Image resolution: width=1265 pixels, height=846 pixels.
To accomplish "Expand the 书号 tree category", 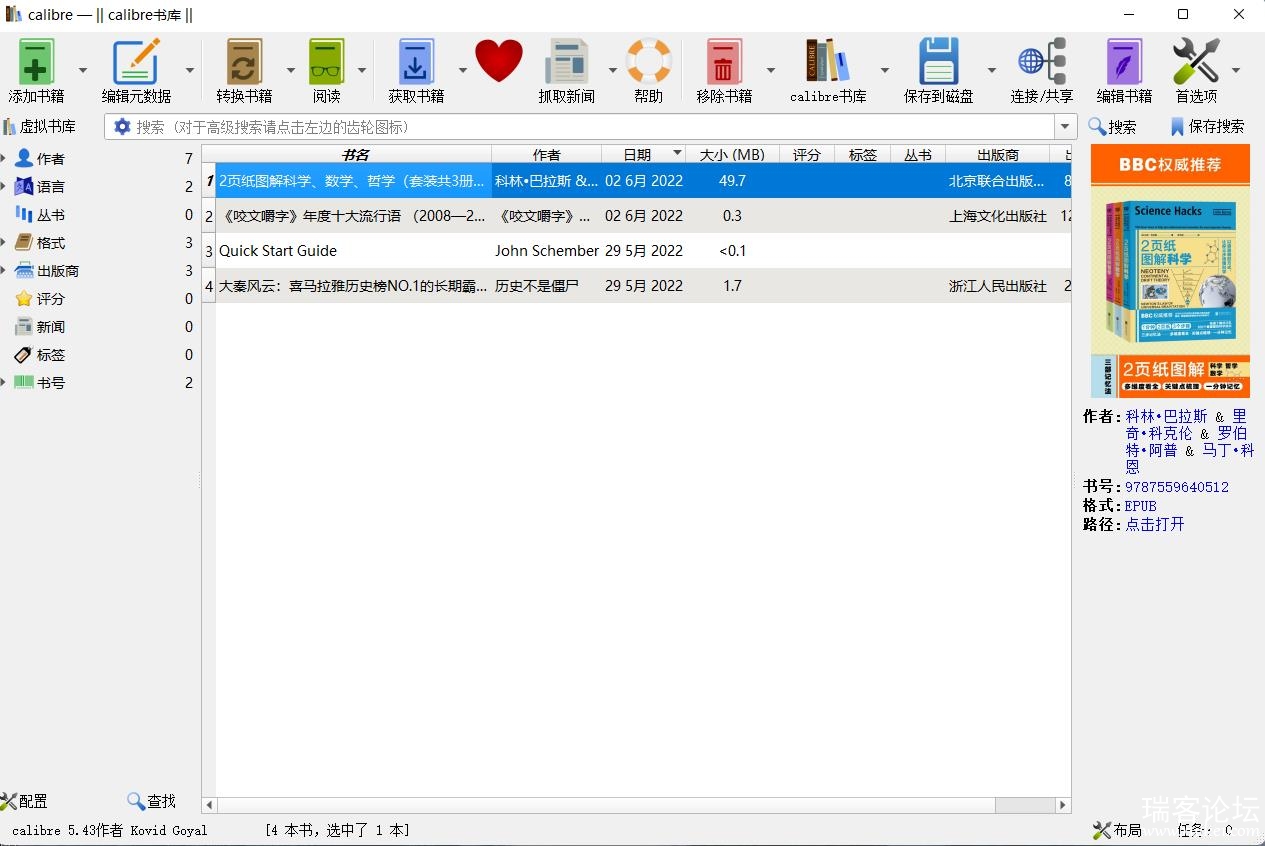I will click(4, 383).
